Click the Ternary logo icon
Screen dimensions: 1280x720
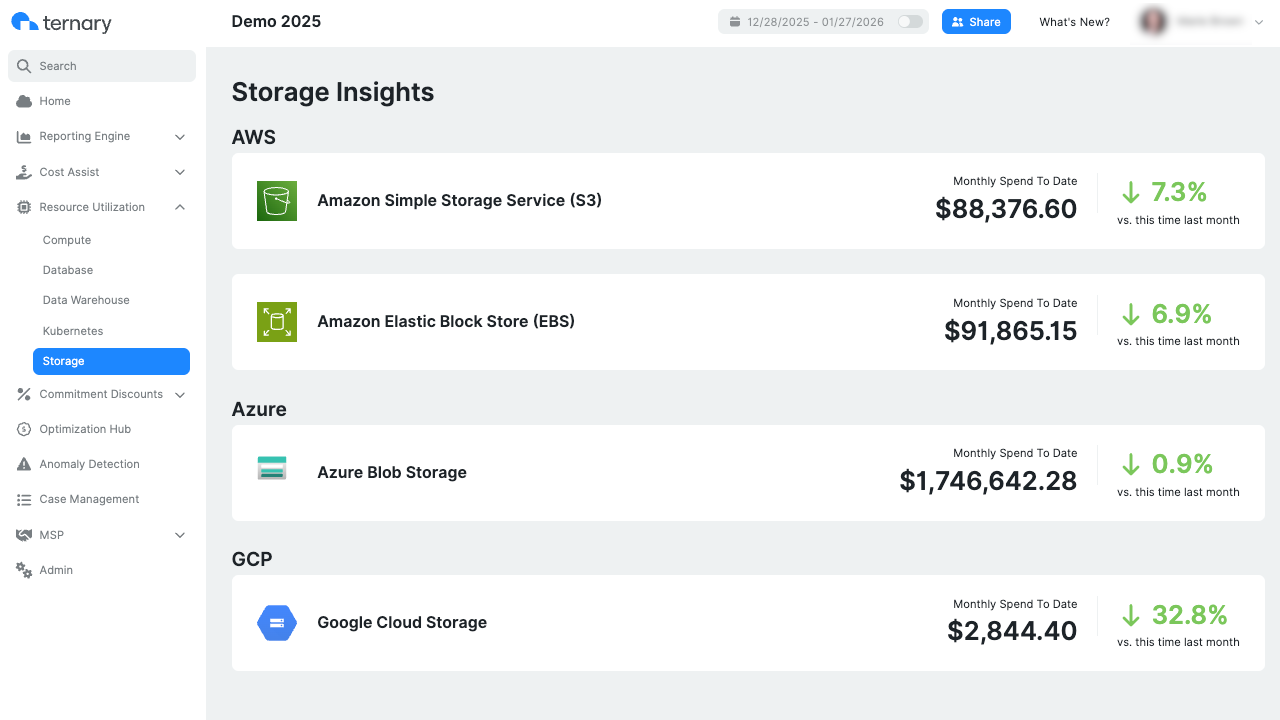pyautogui.click(x=22, y=21)
